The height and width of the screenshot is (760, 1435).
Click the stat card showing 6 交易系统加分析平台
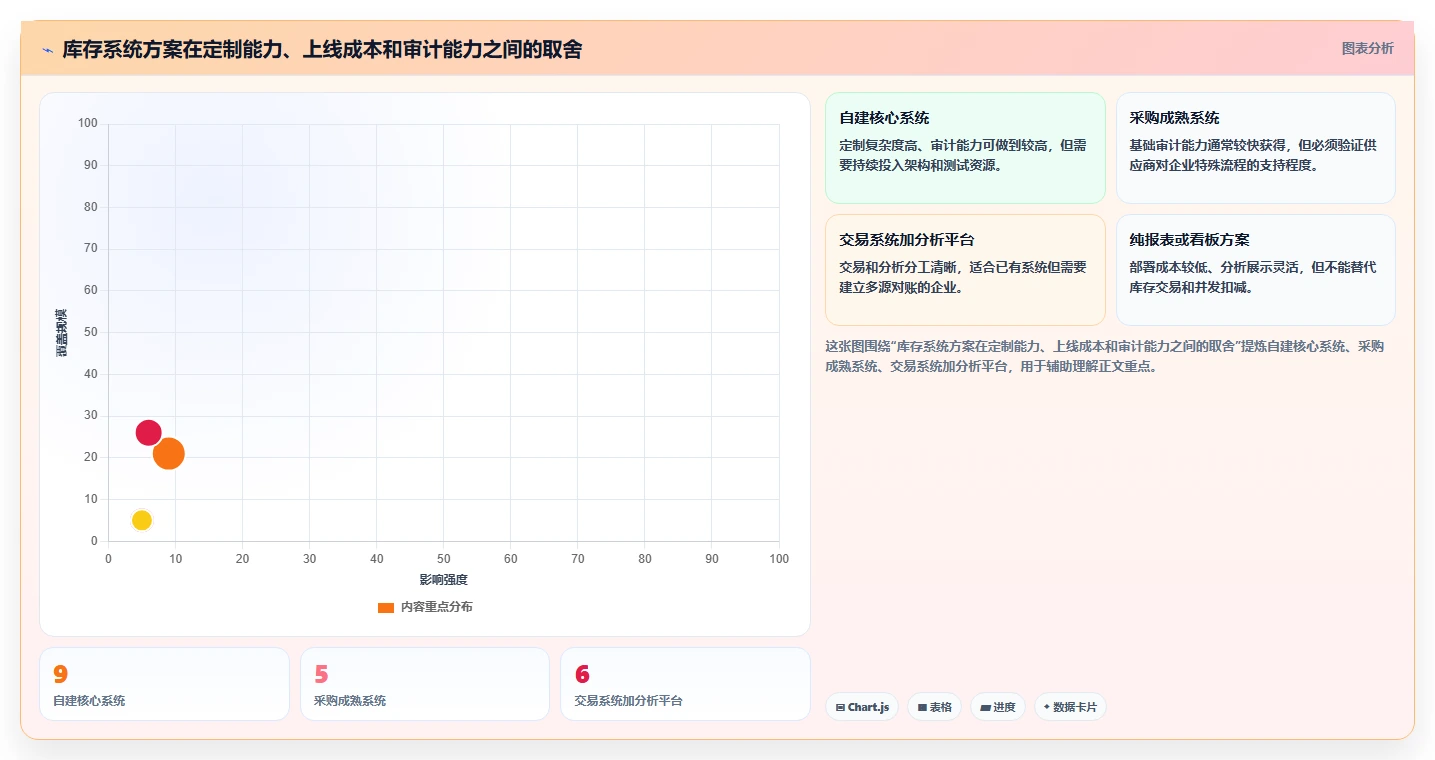tap(685, 684)
